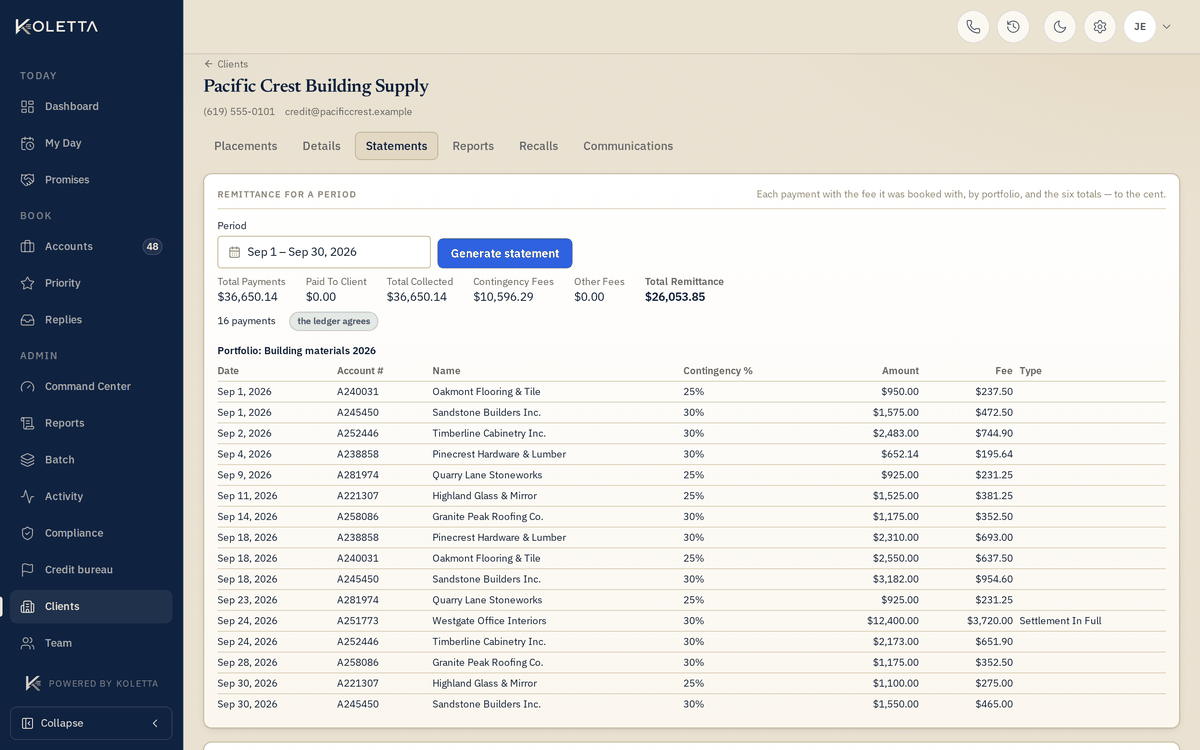Open Promises in sidebar

coord(91,180)
